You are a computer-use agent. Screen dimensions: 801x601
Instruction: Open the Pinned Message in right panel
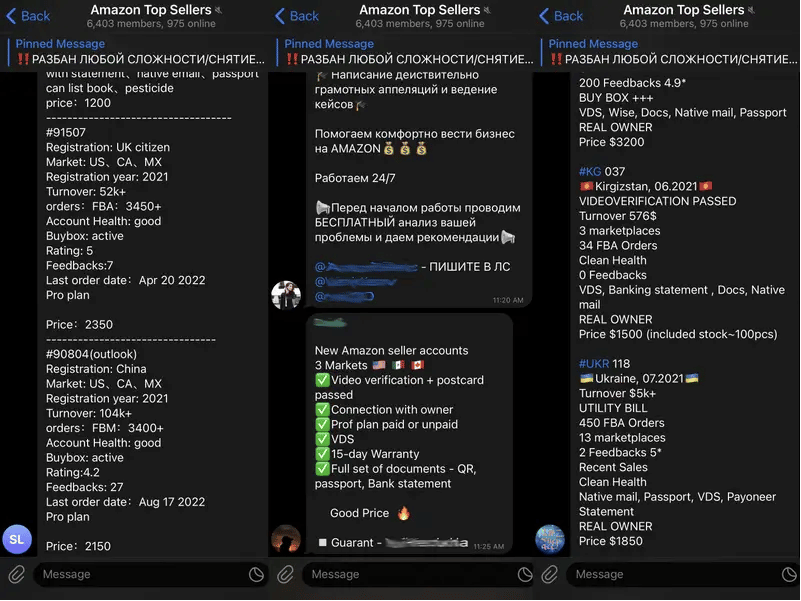[x=670, y=52]
